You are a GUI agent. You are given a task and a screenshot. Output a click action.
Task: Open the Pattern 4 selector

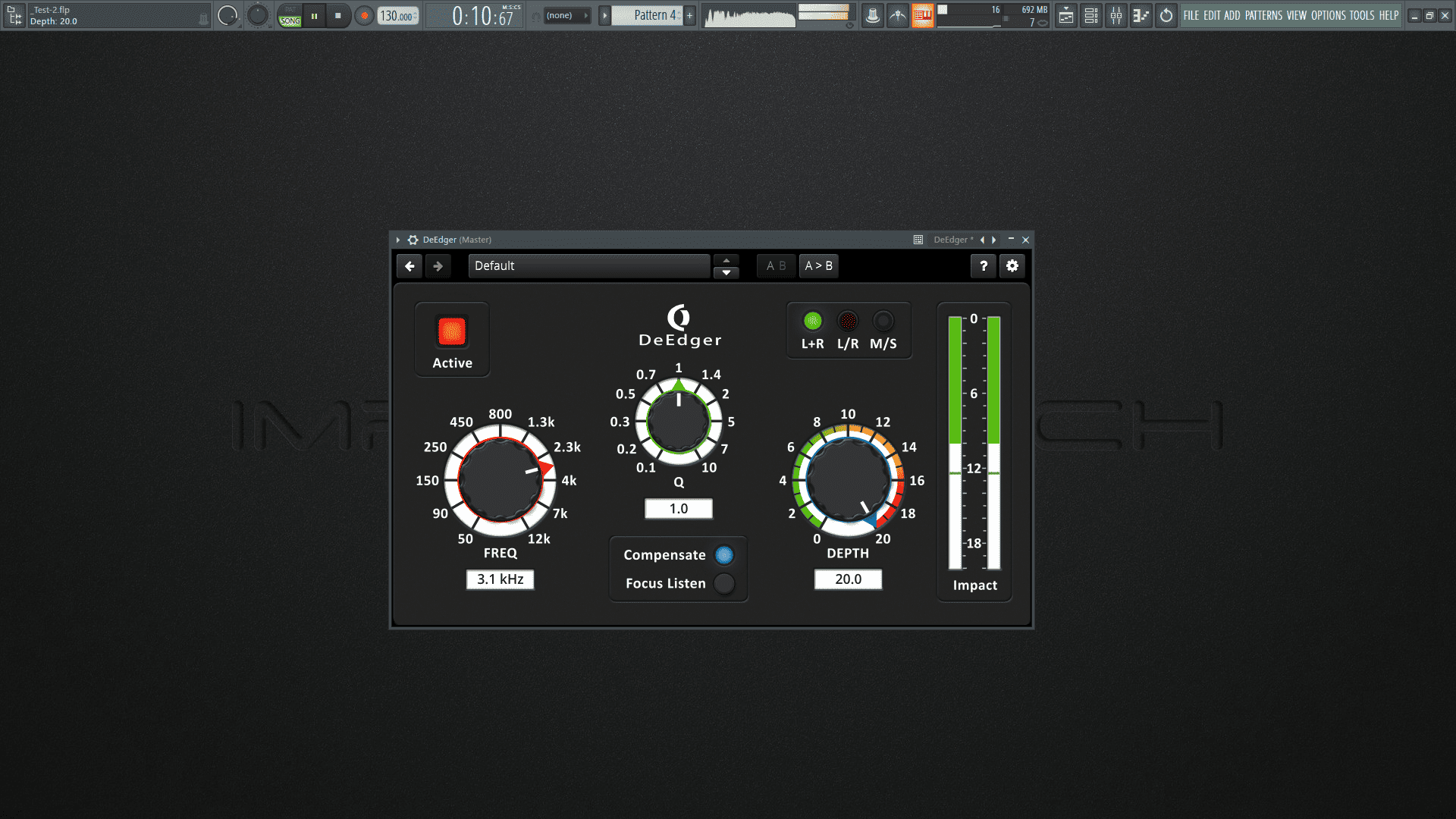click(x=648, y=15)
